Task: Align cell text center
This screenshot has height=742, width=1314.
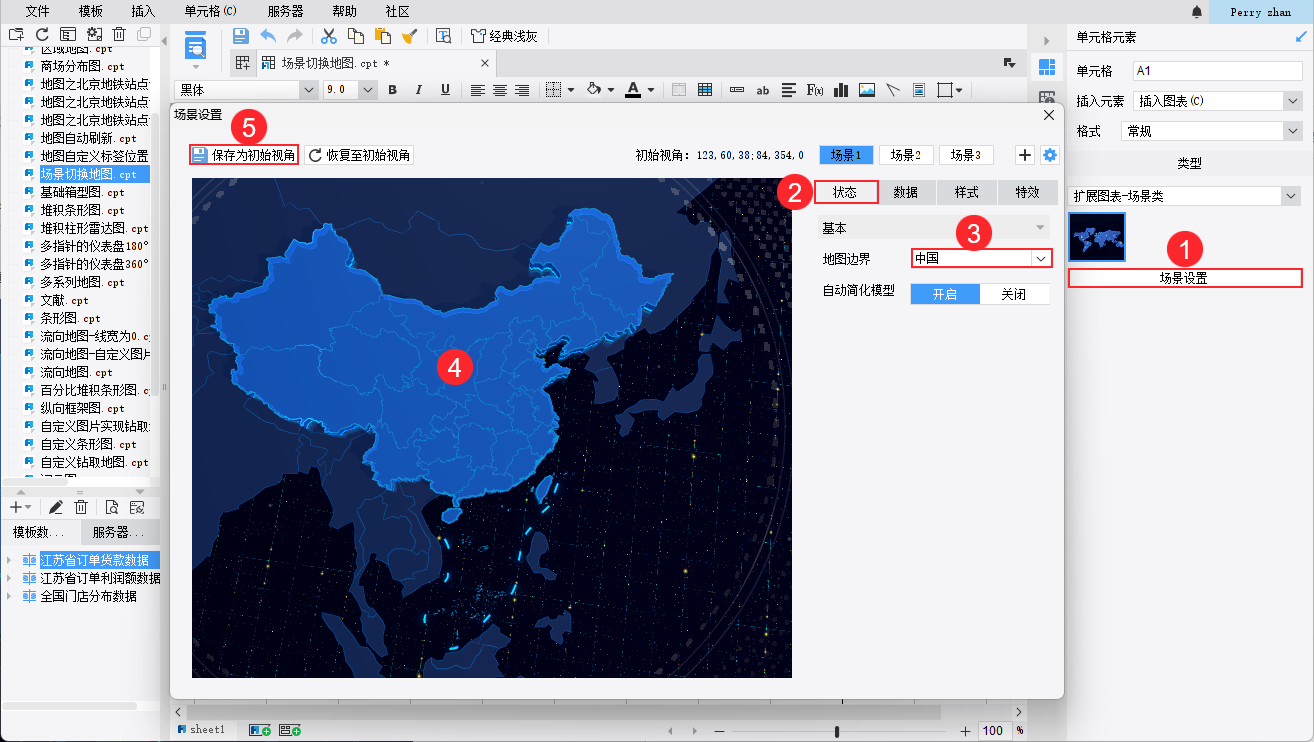Action: 500,90
